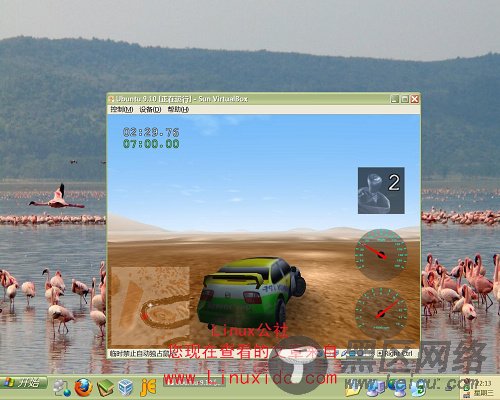Click the target time 07:00.00
Viewport: 500px width, 400px height.
click(x=151, y=144)
